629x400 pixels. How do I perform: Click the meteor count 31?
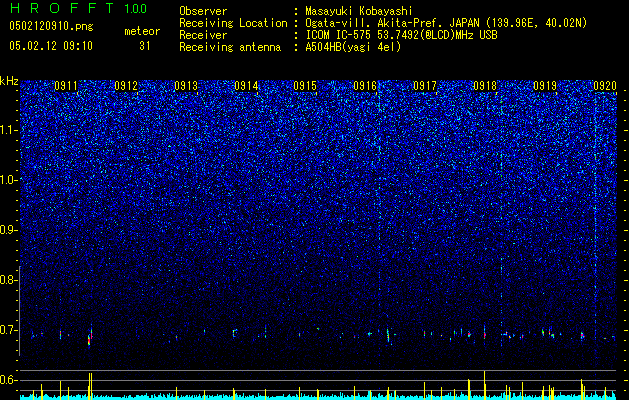145,46
